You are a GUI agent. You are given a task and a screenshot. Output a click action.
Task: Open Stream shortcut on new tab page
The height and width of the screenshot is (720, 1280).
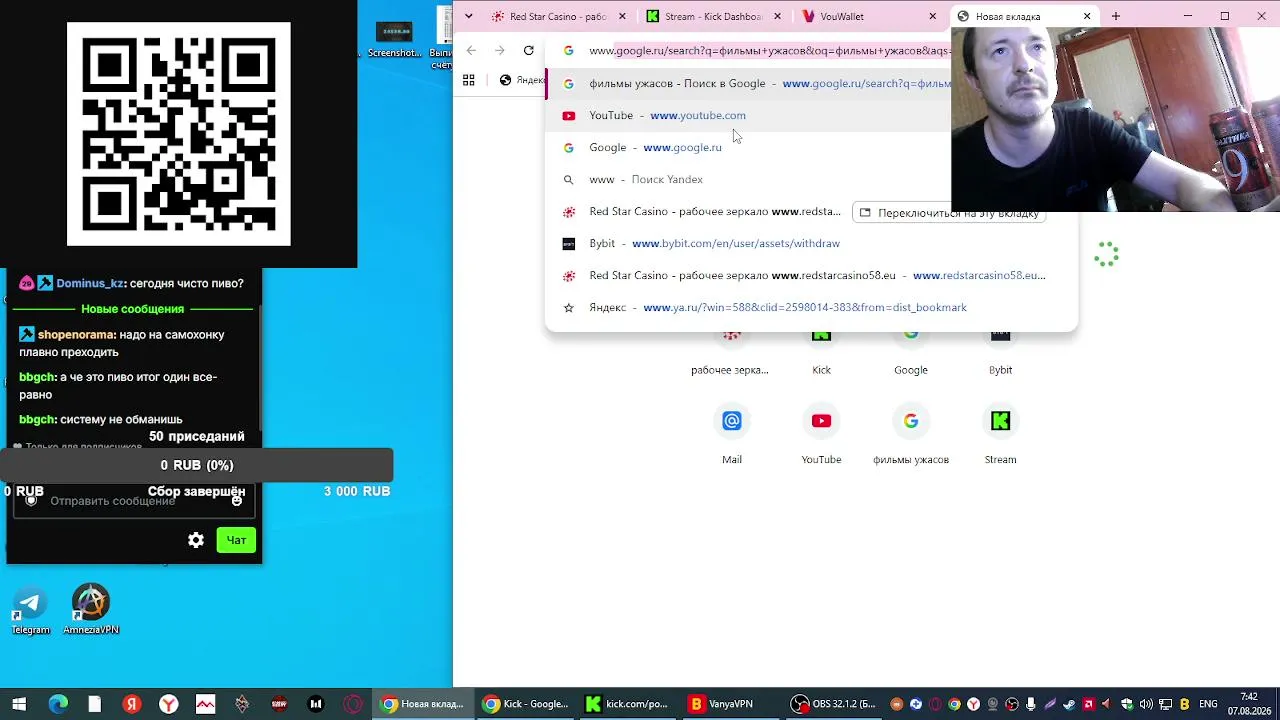(x=1000, y=434)
